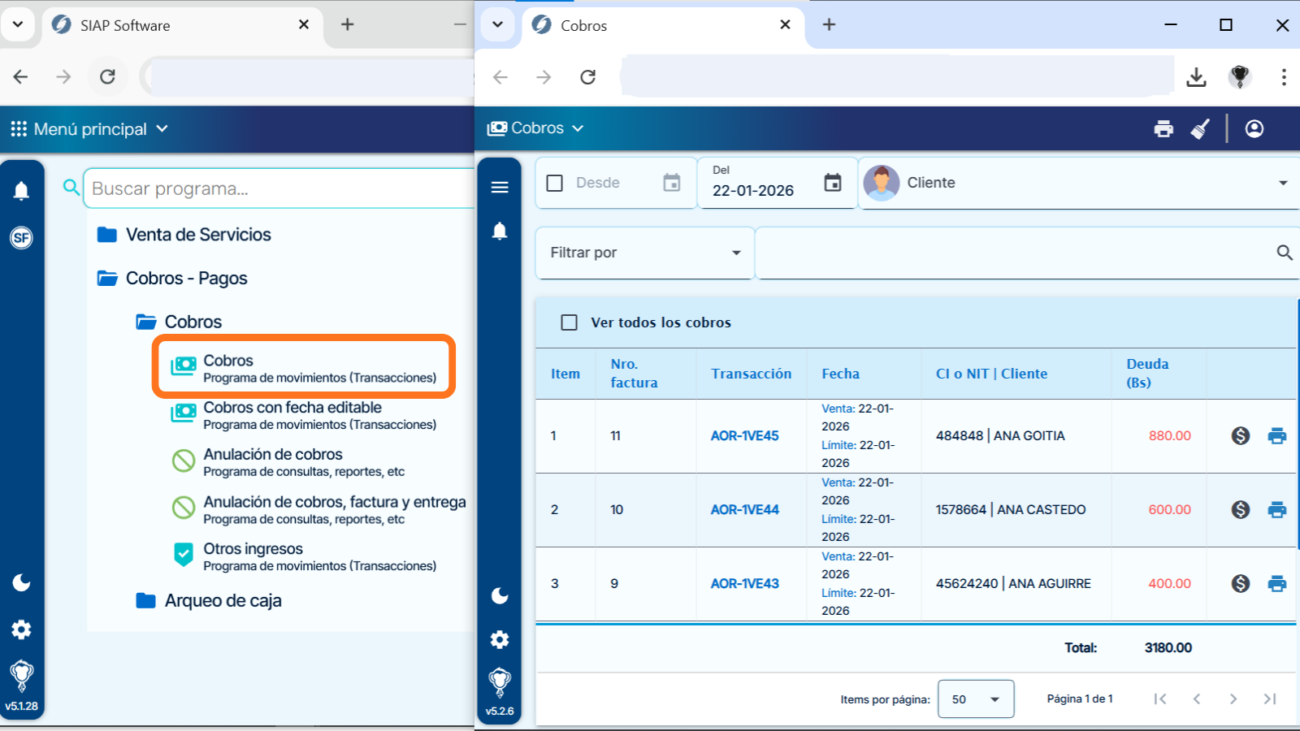This screenshot has width=1300, height=731.
Task: Click the broom clean icon in the header
Action: point(1200,129)
